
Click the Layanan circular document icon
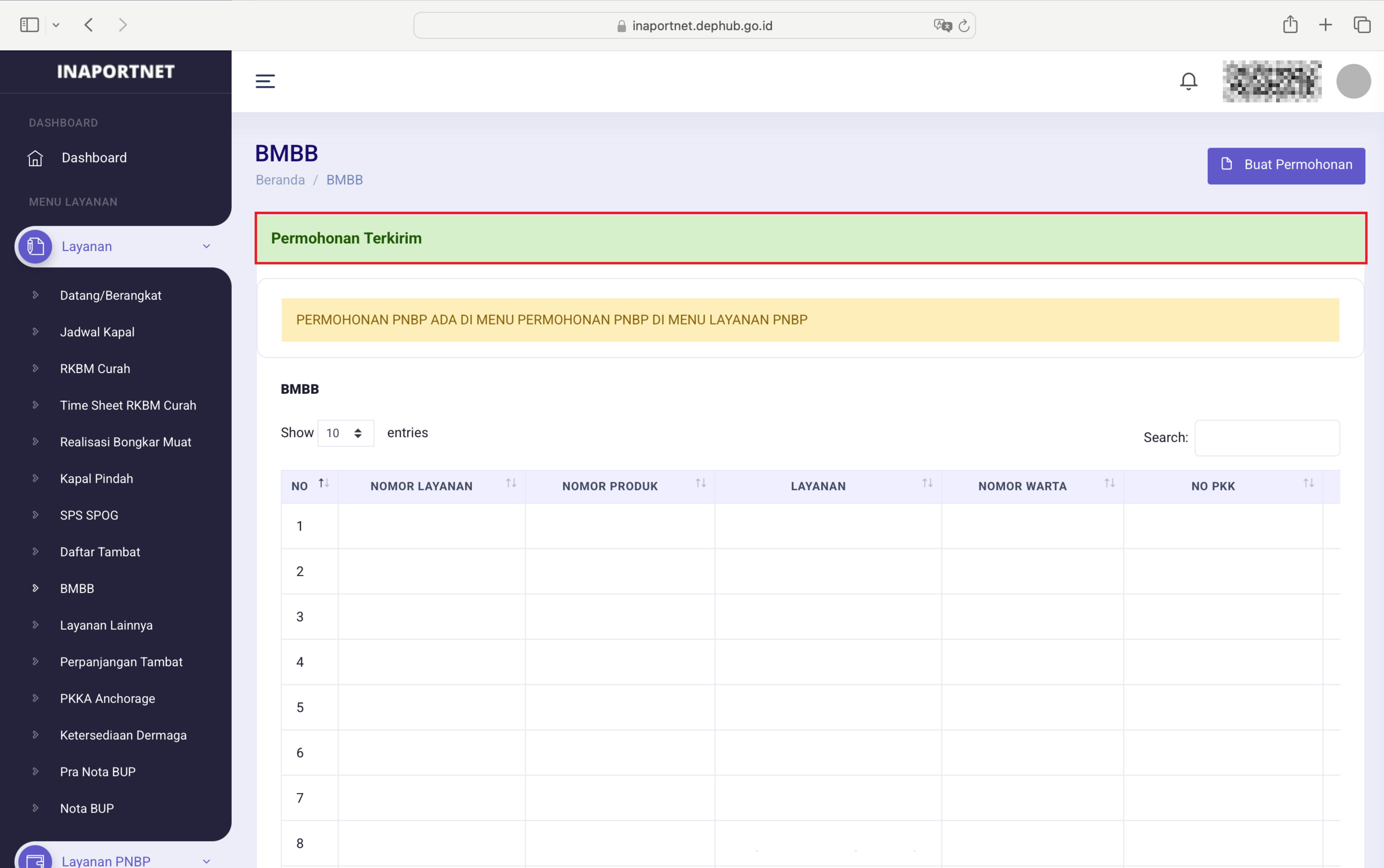click(35, 247)
